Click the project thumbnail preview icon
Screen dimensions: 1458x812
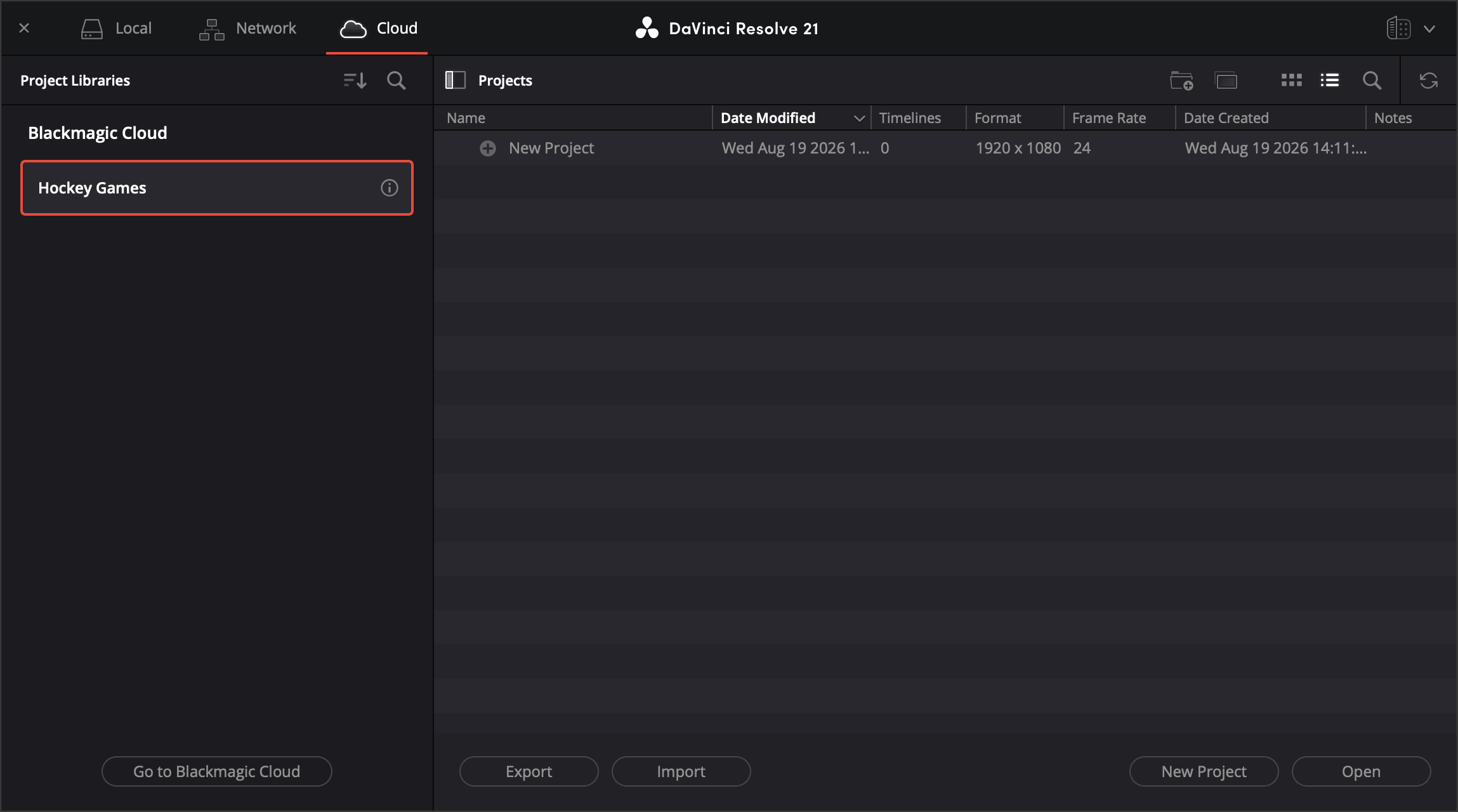pyautogui.click(x=1226, y=81)
